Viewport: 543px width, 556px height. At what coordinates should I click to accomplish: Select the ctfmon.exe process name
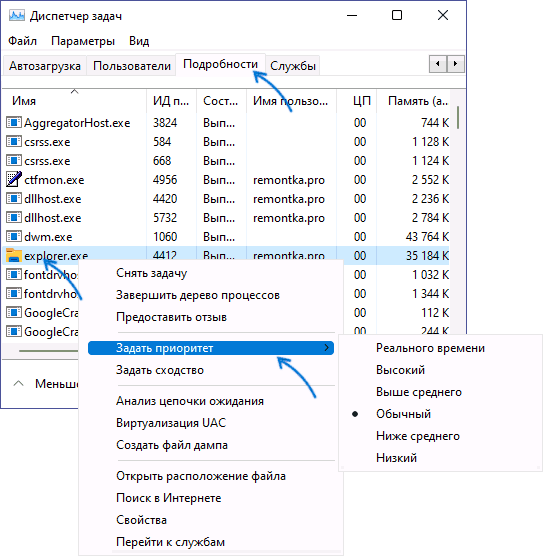54,180
